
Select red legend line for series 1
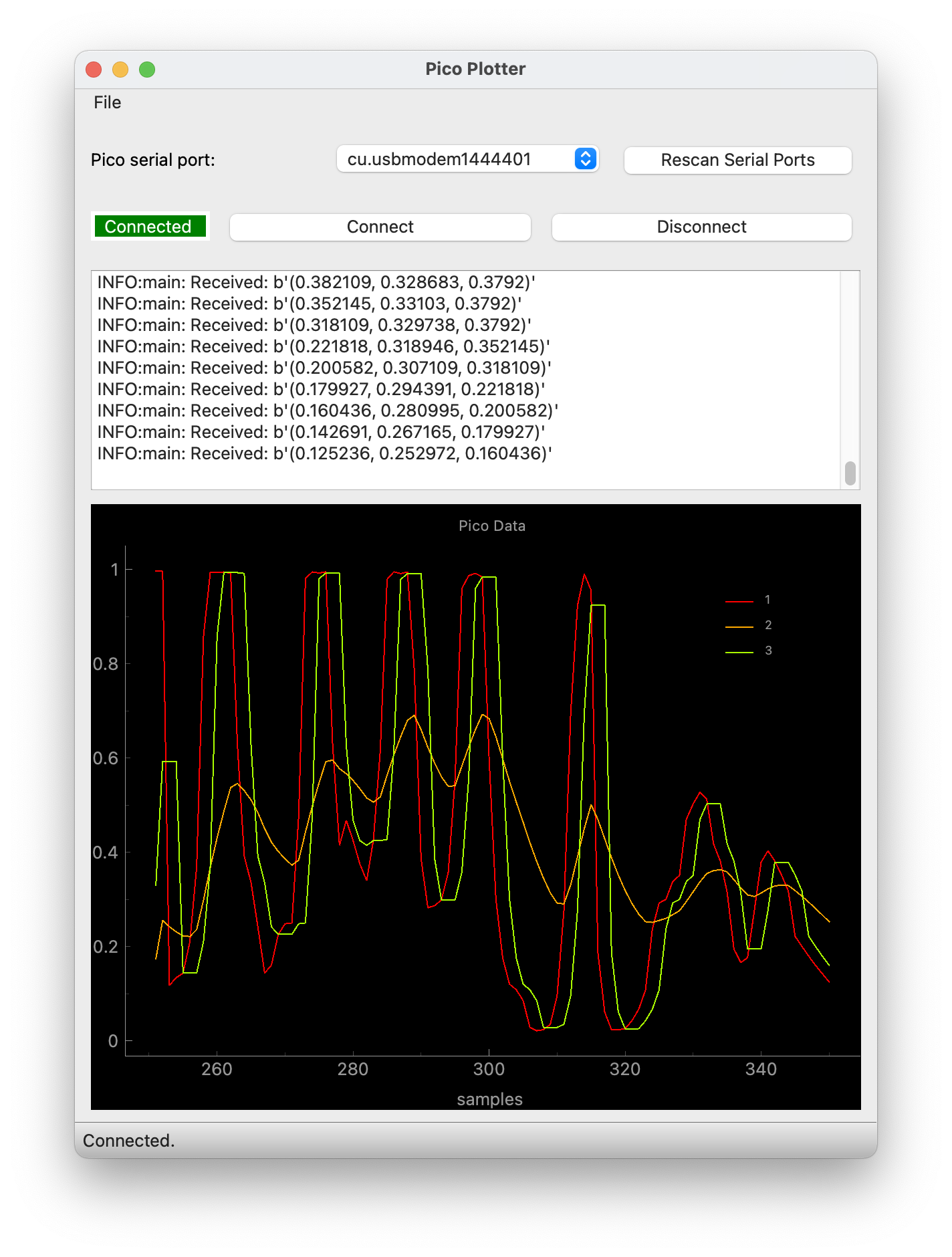pyautogui.click(x=739, y=601)
